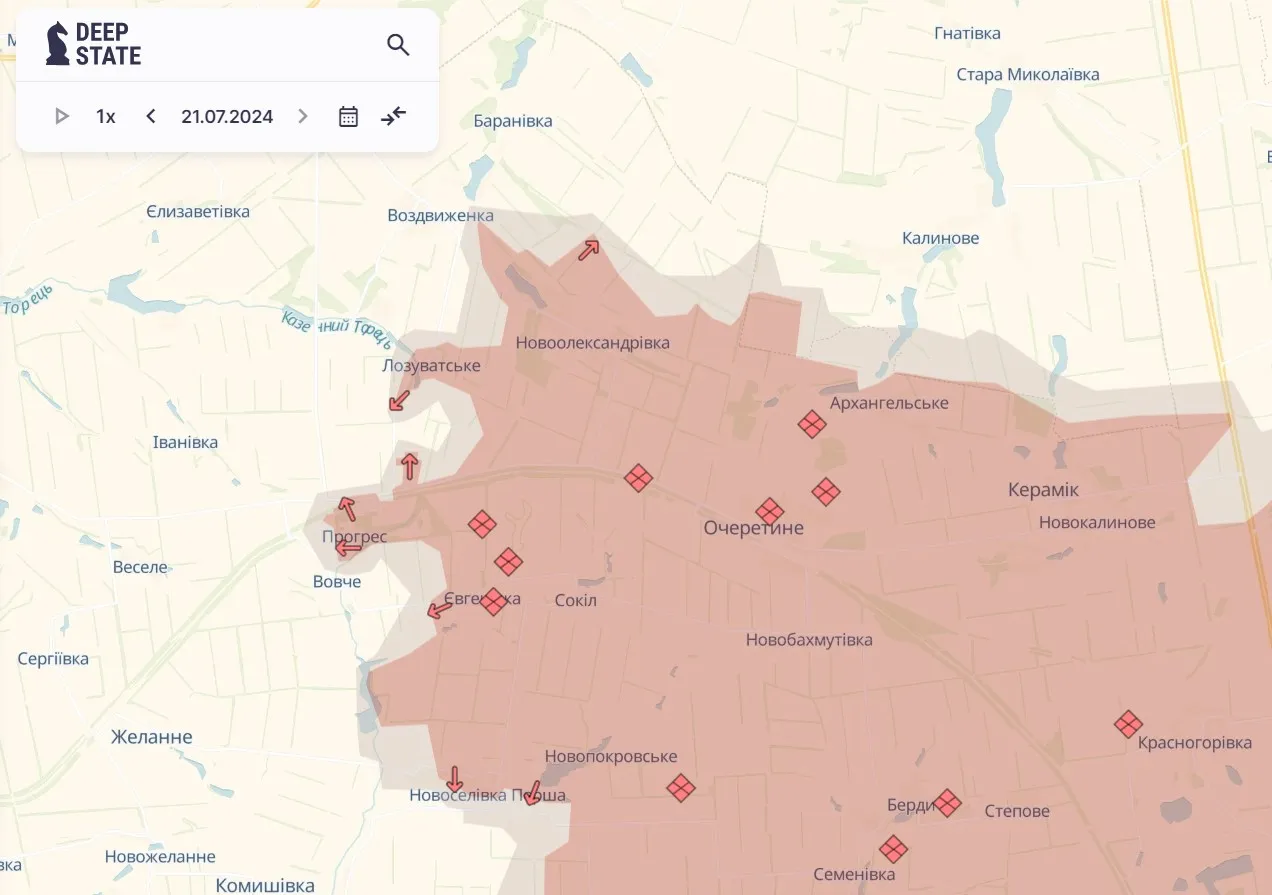Change the 1x playback speed
The width and height of the screenshot is (1272, 895).
pyautogui.click(x=105, y=116)
